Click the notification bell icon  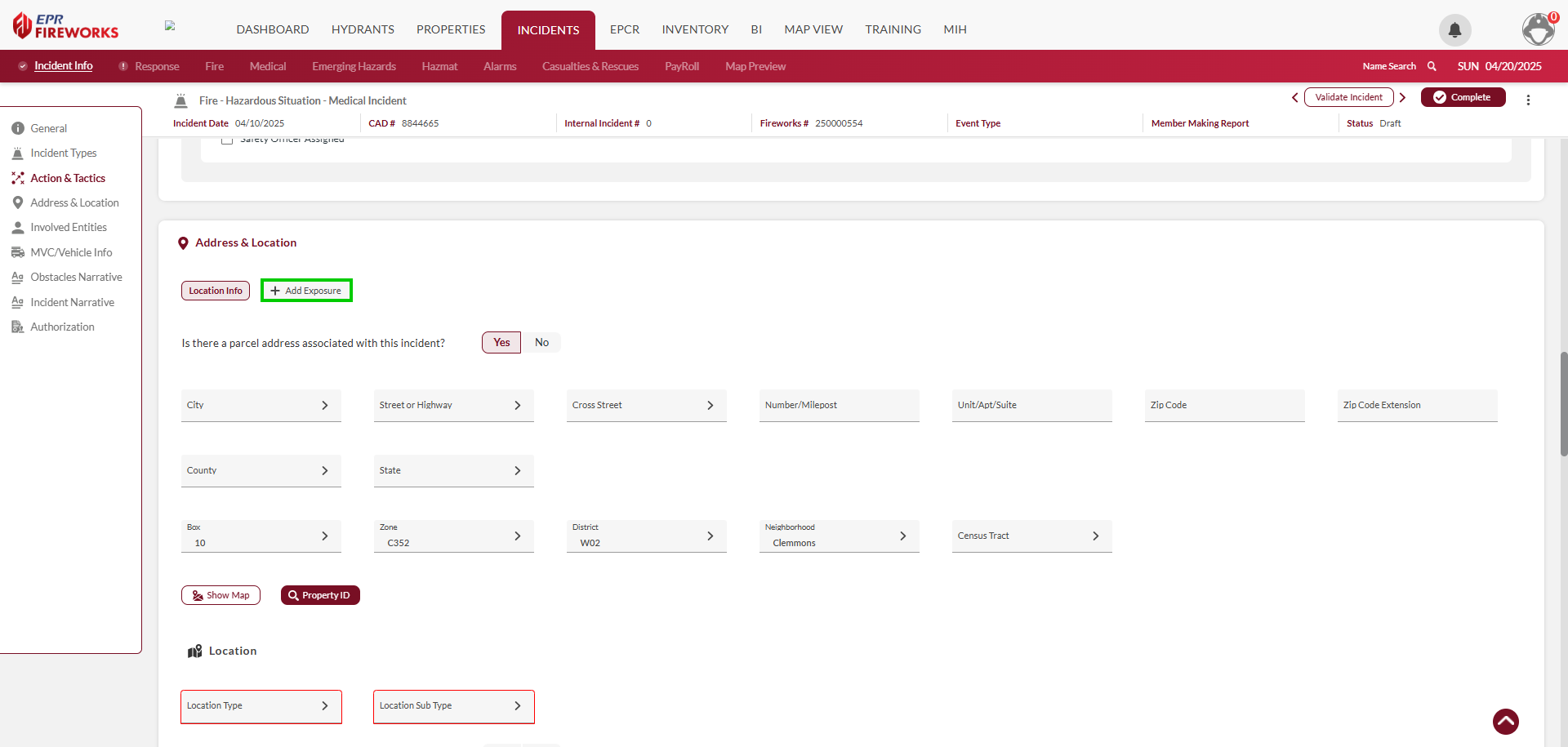coord(1454,30)
